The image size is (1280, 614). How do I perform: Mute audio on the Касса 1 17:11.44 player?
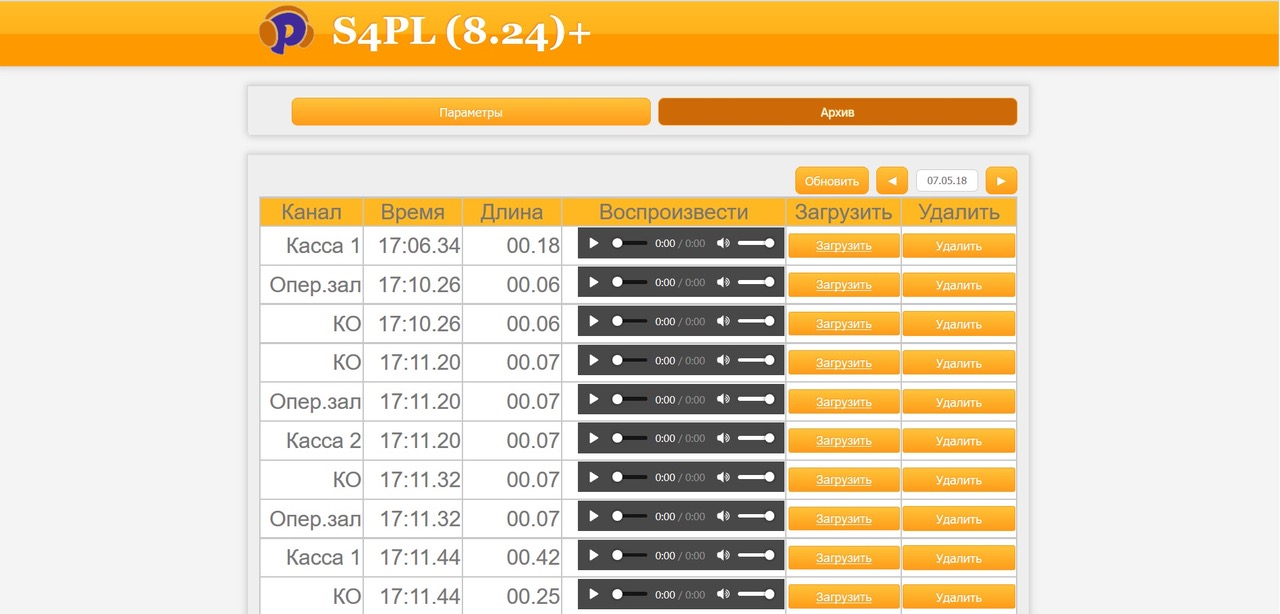point(723,555)
